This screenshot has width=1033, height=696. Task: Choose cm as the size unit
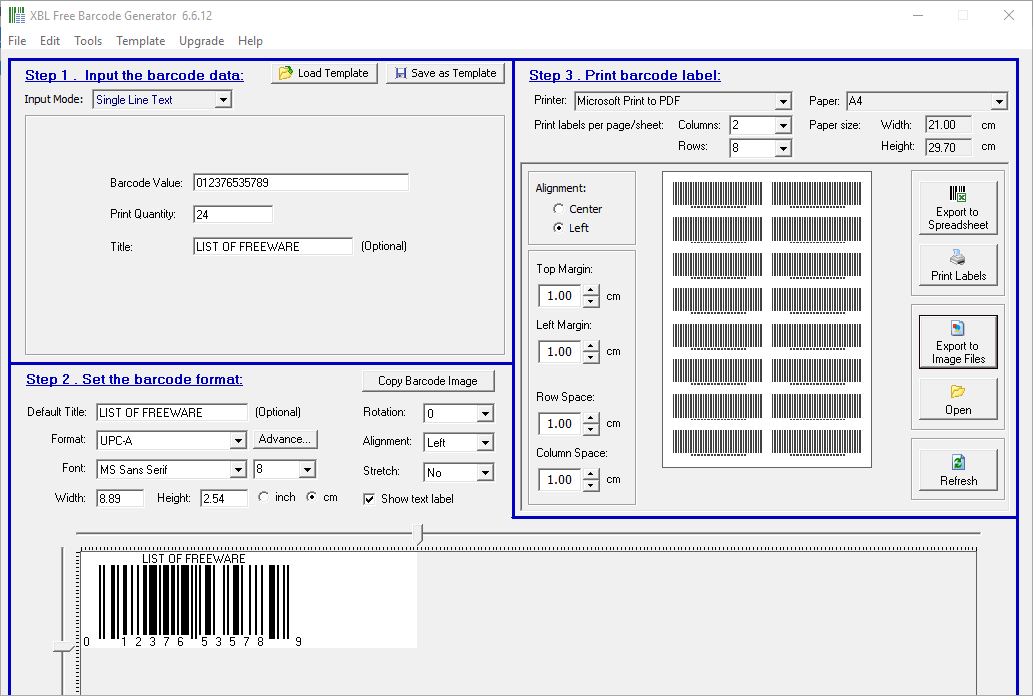coord(312,497)
